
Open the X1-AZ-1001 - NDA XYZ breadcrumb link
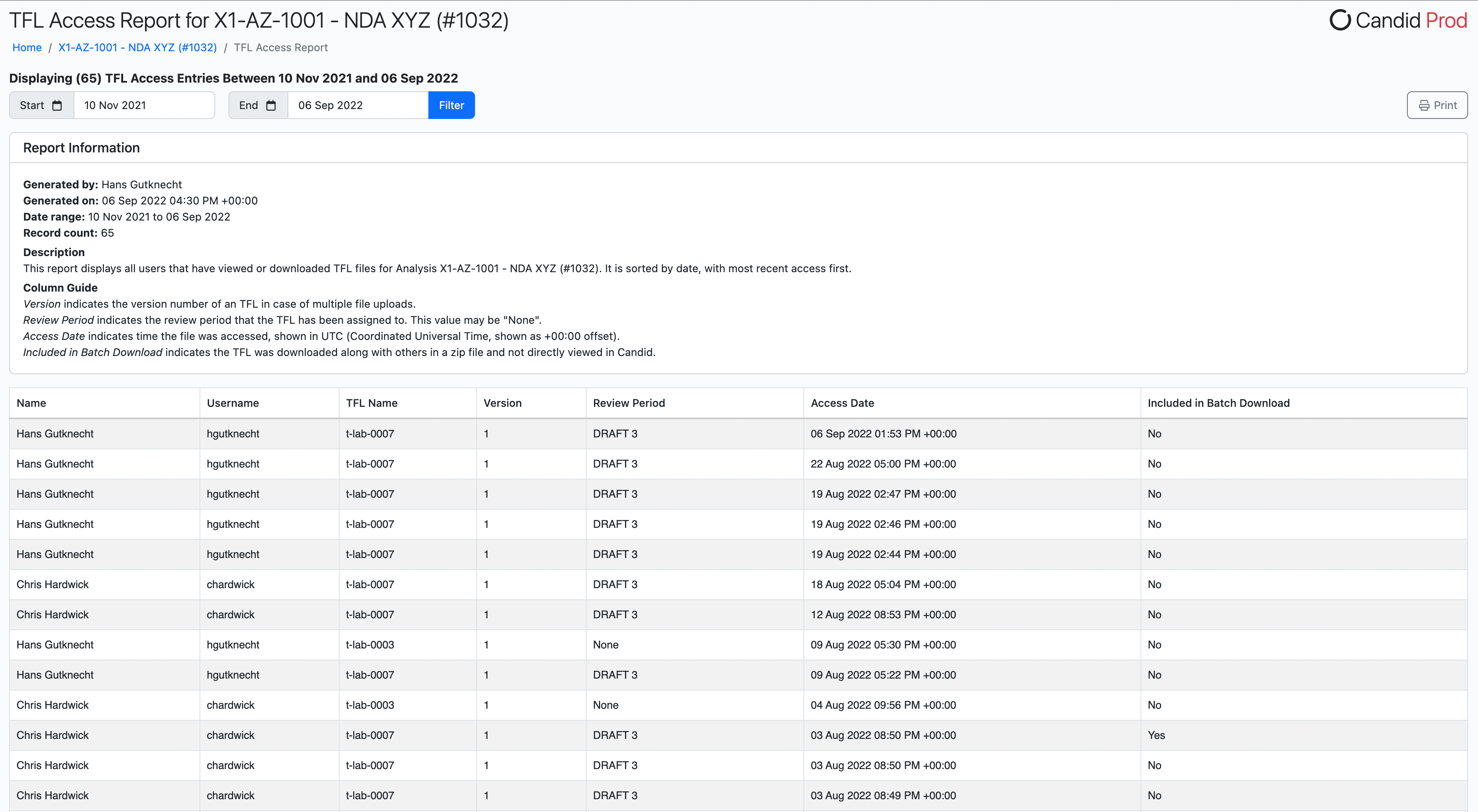pos(138,47)
